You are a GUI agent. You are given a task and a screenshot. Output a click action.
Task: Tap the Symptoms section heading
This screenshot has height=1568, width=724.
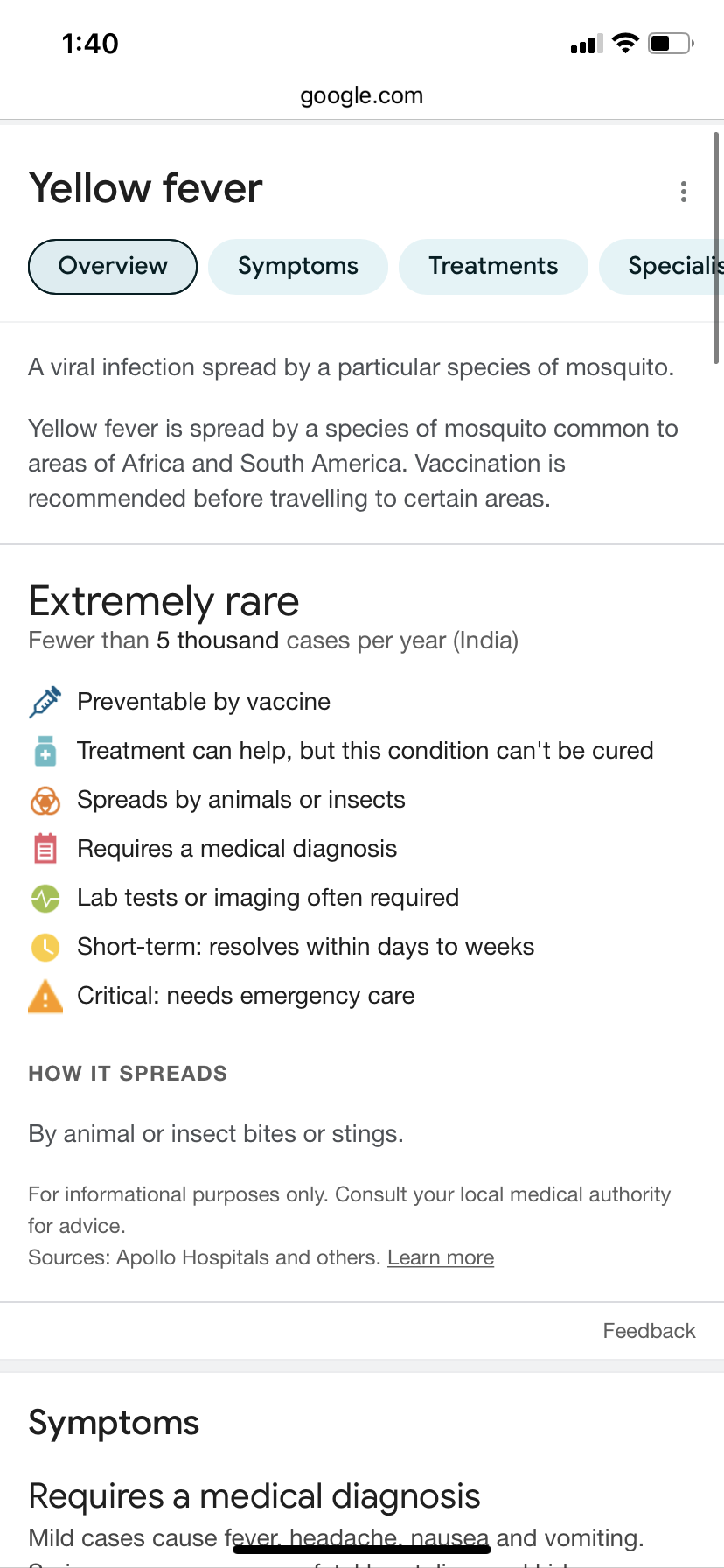pyautogui.click(x=114, y=1424)
